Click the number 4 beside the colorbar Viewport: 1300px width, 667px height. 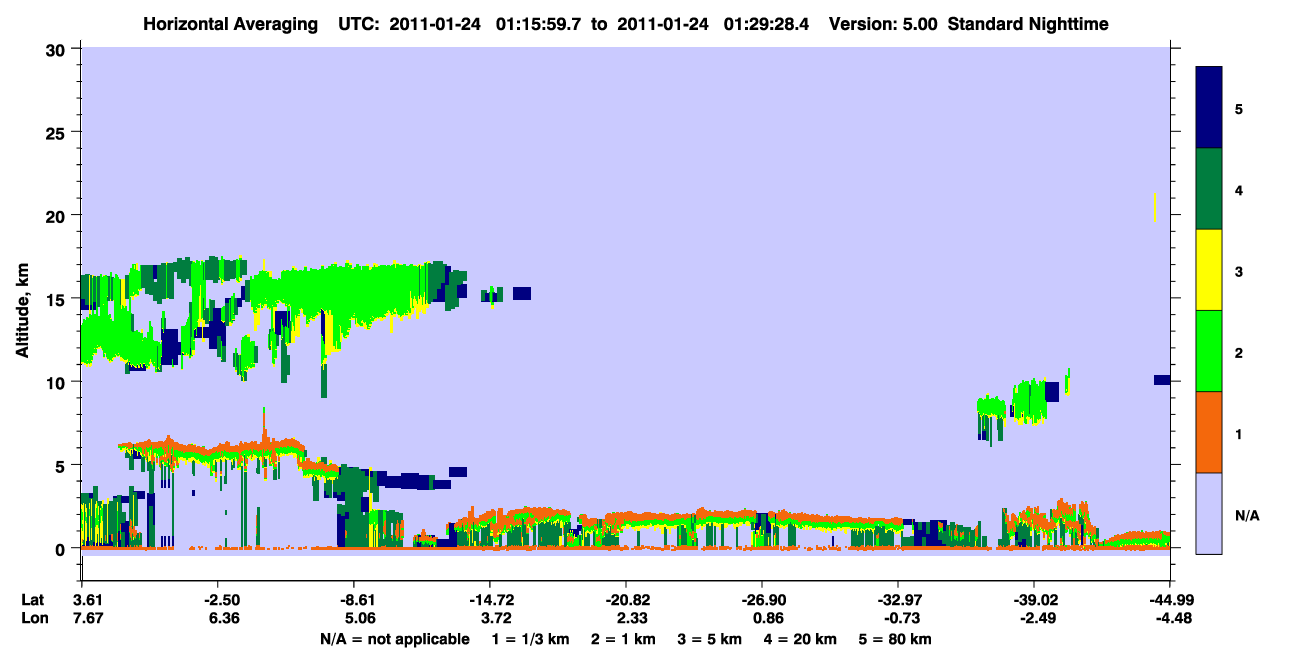coord(1239,190)
